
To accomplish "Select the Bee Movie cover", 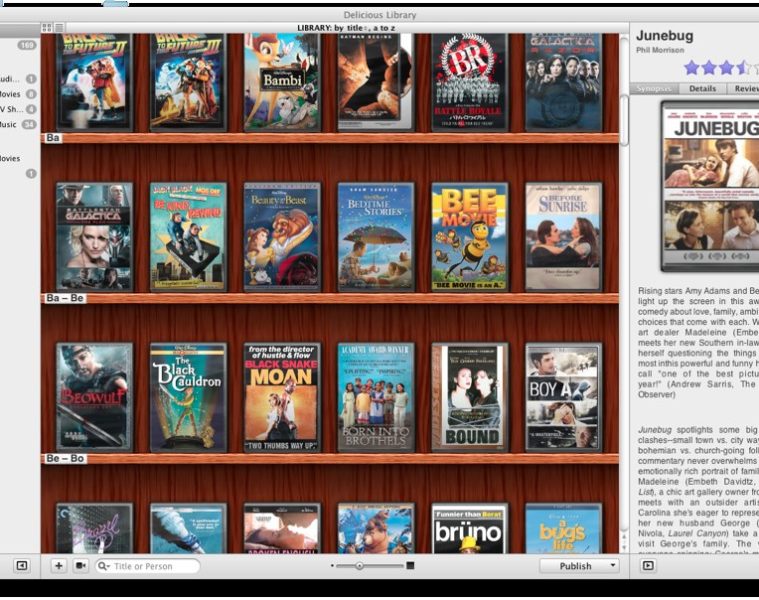I will point(469,237).
